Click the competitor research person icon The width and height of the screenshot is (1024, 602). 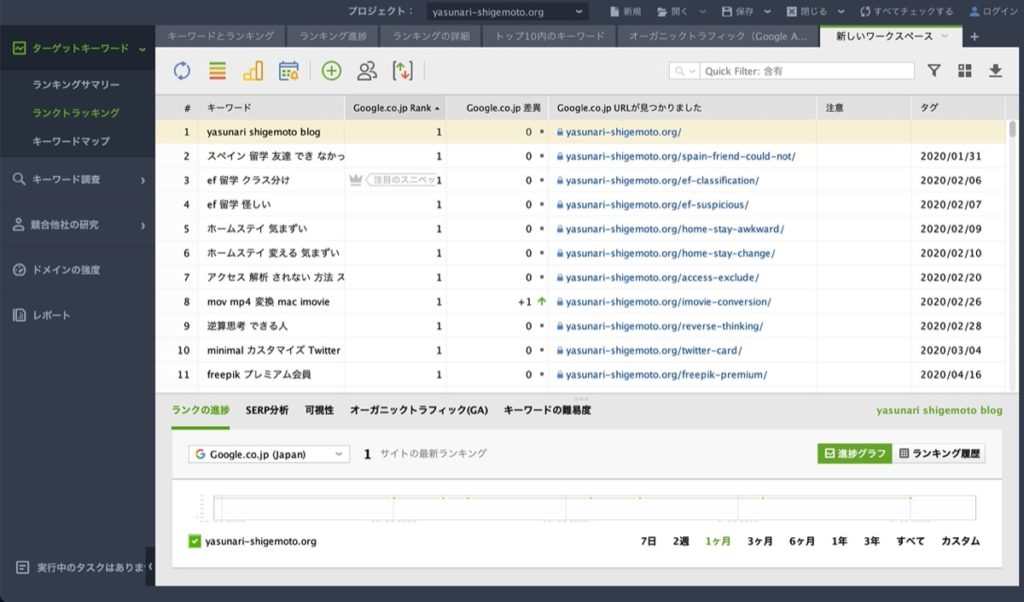coord(19,225)
